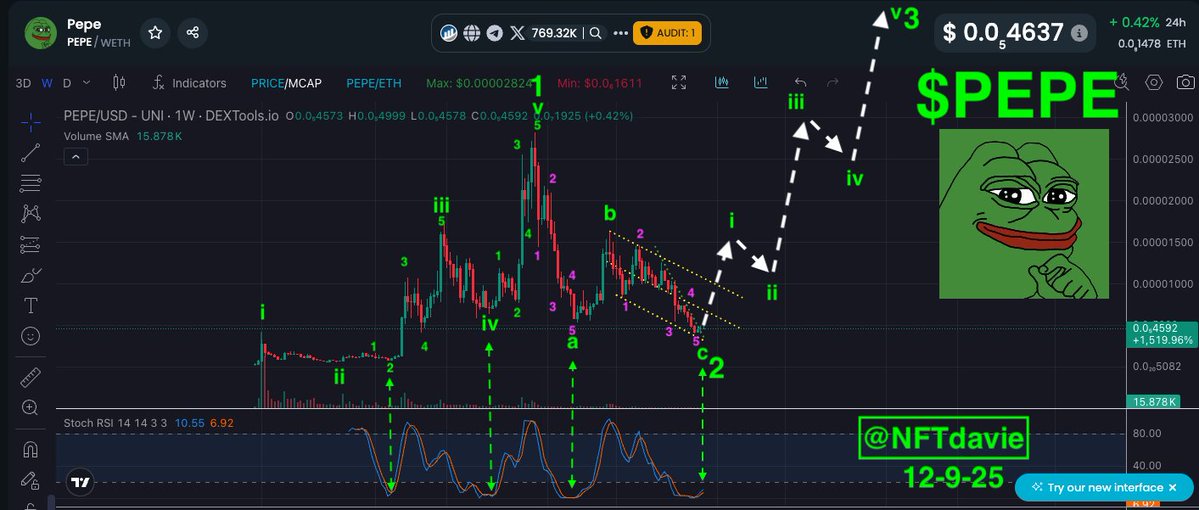The height and width of the screenshot is (510, 1199).
Task: Click the TradingView logo
Action: point(79,482)
